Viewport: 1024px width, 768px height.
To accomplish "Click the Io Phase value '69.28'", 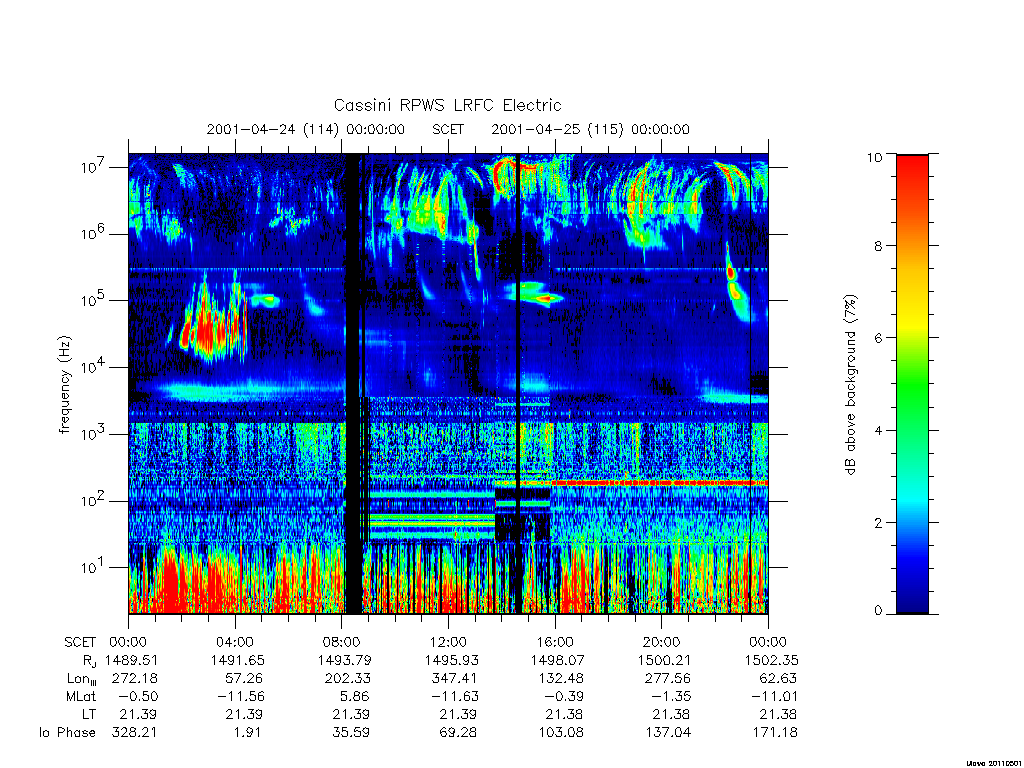I will click(x=458, y=733).
